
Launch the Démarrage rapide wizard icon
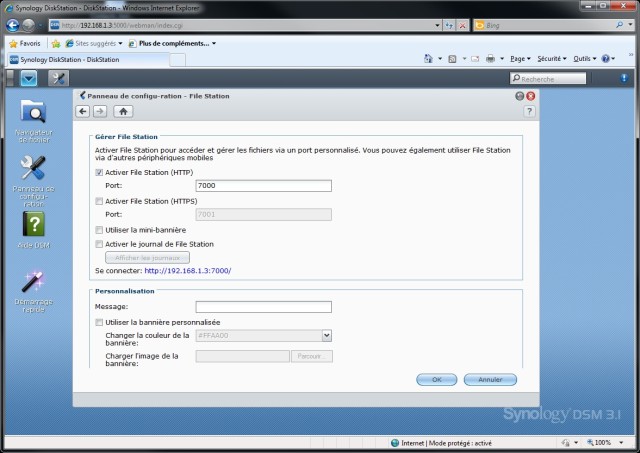(33, 291)
